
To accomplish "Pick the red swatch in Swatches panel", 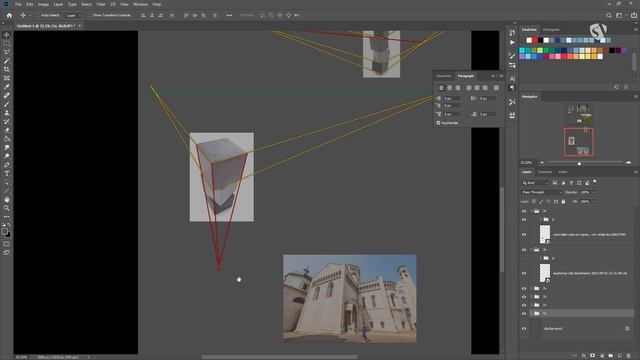I will click(535, 40).
